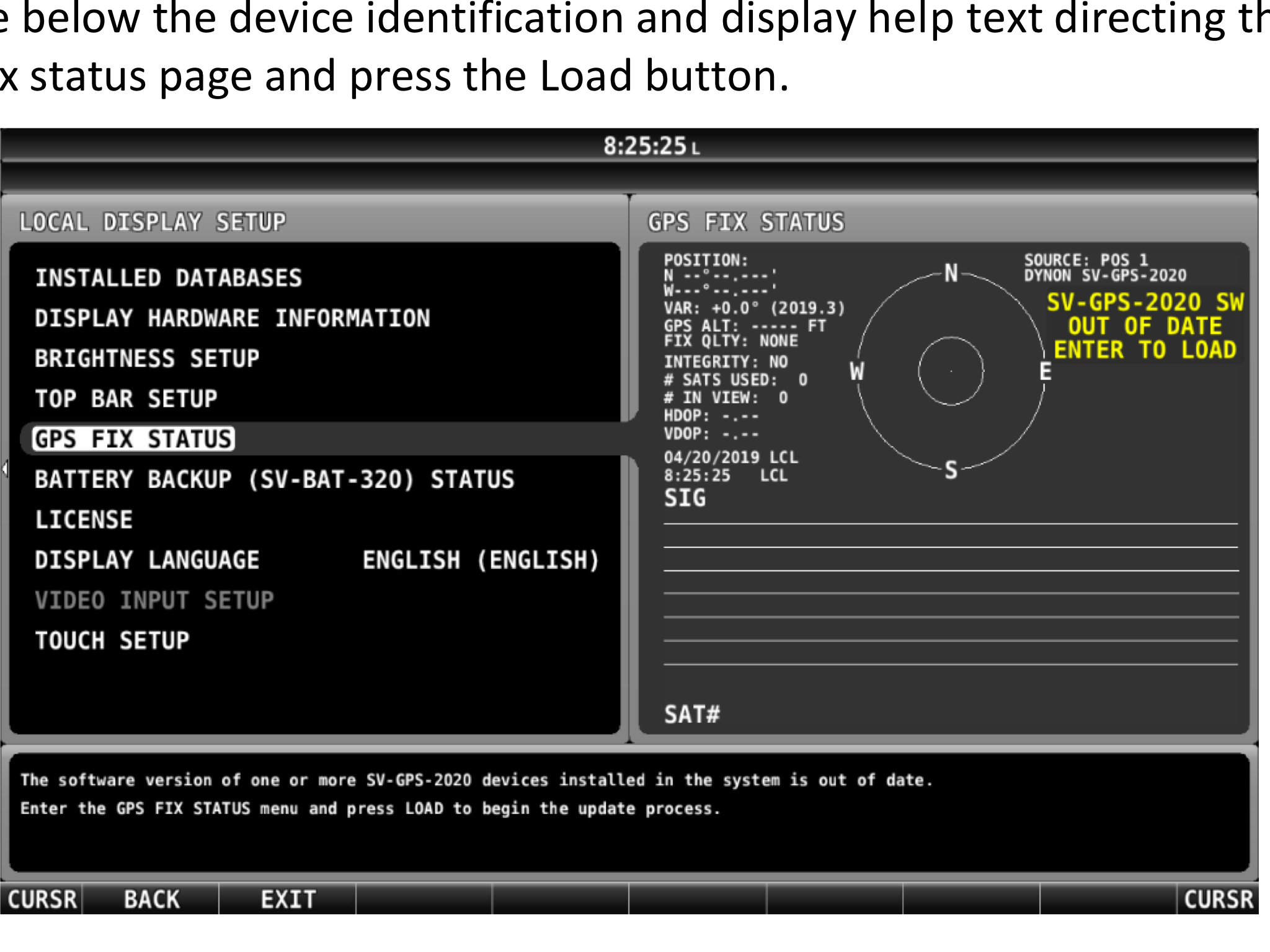1270x952 pixels.
Task: Open the INSTALLED DATABASES menu entry
Action: [168, 278]
